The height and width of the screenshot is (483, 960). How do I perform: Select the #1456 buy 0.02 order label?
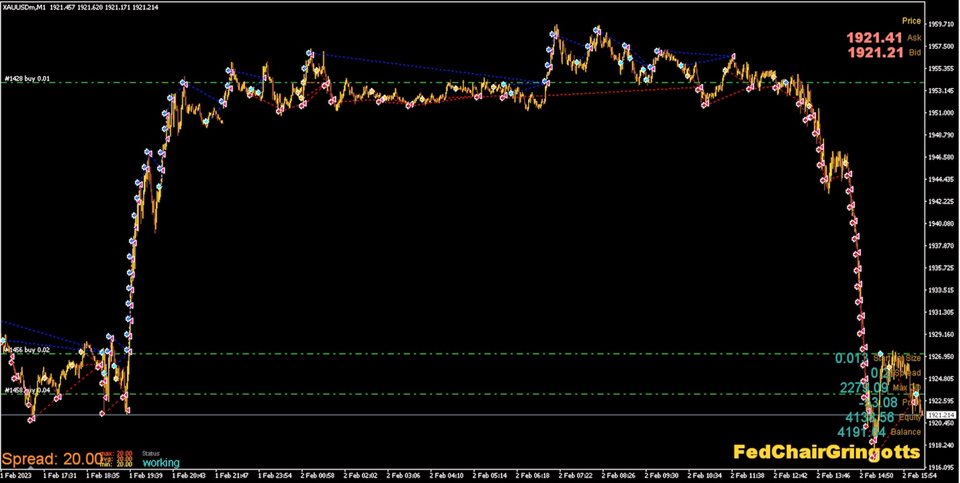(x=26, y=350)
